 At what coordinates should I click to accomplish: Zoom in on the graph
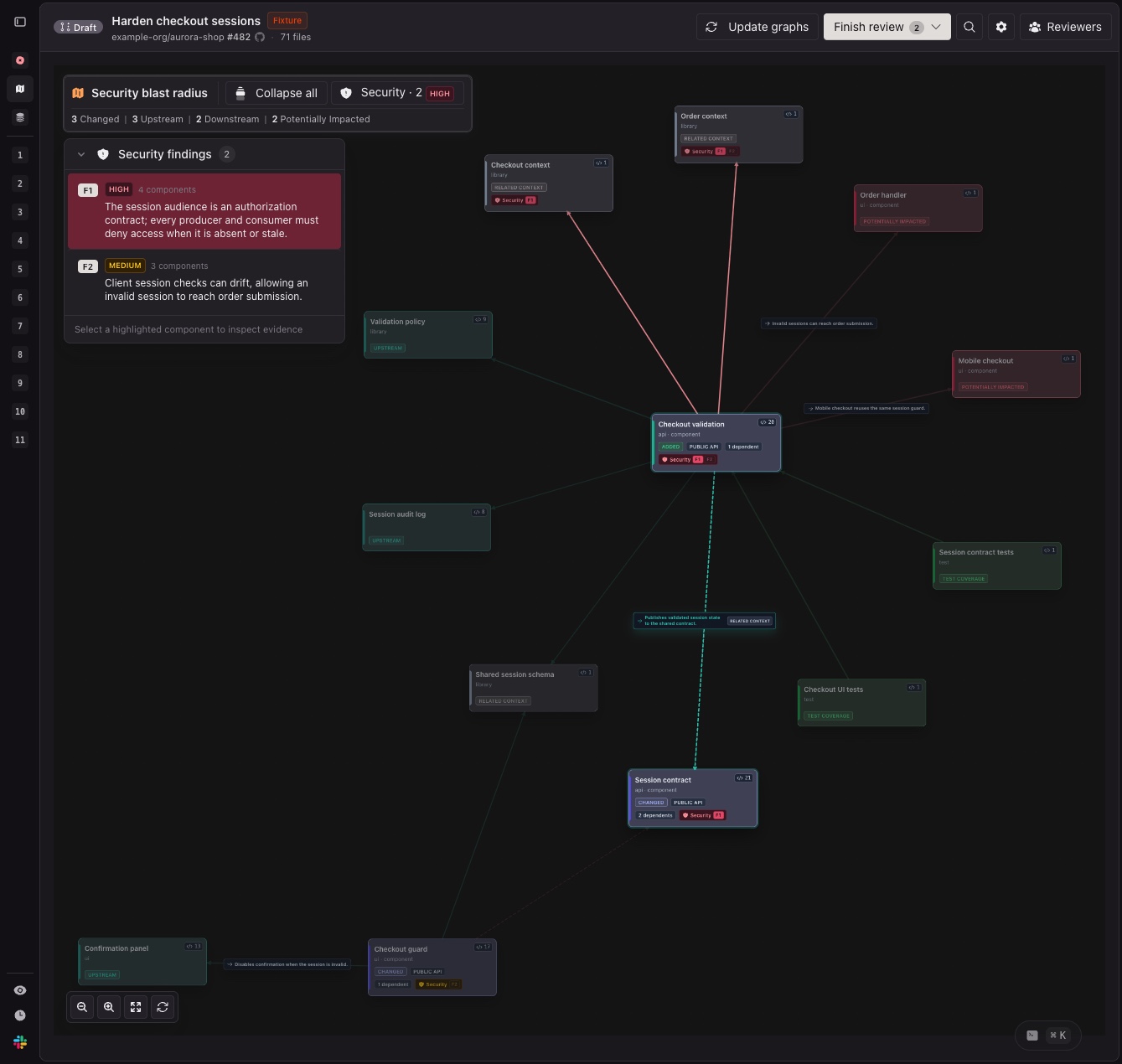(109, 1007)
